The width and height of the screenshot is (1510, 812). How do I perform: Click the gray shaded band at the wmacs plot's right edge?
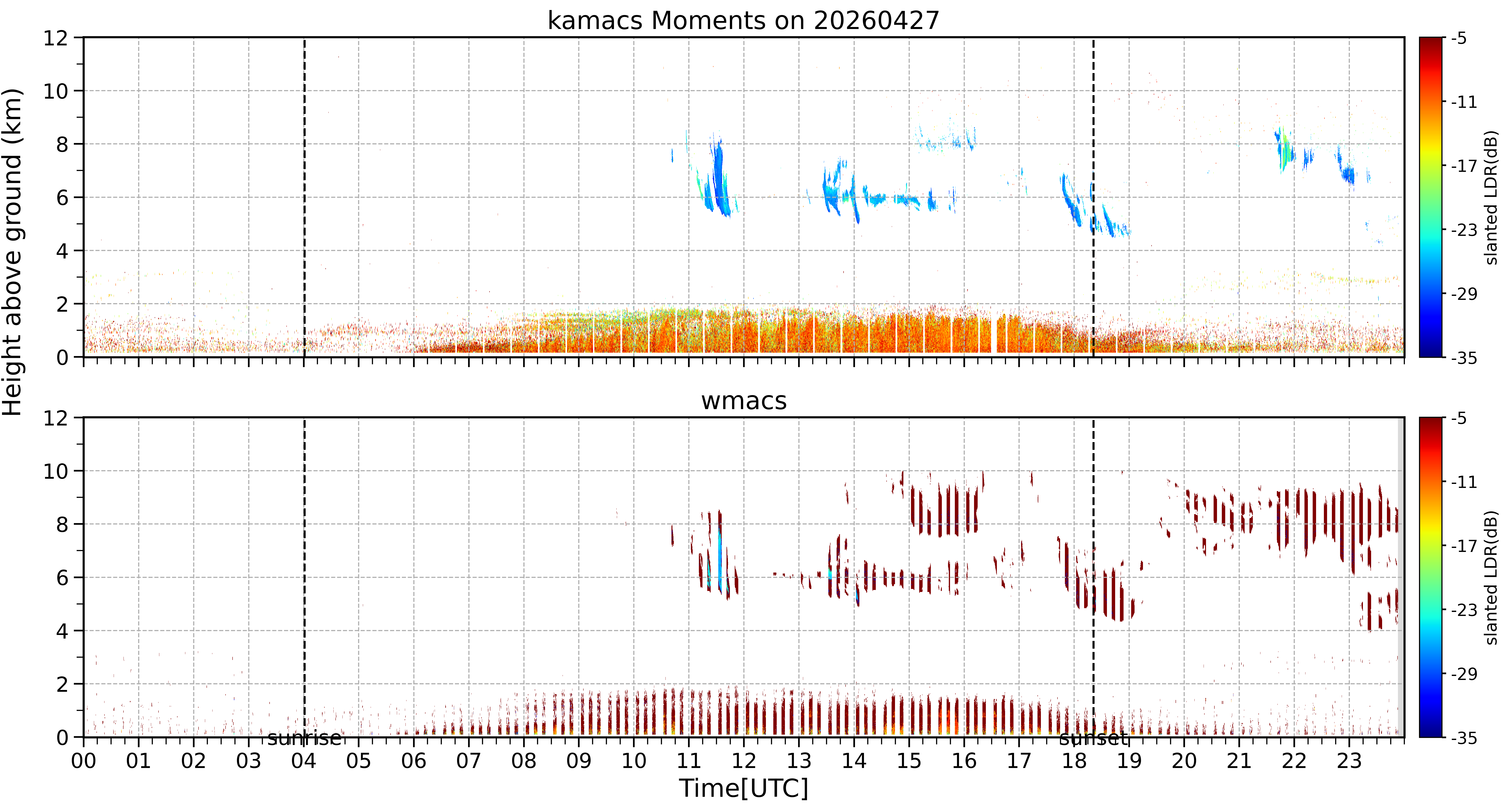click(1401, 577)
